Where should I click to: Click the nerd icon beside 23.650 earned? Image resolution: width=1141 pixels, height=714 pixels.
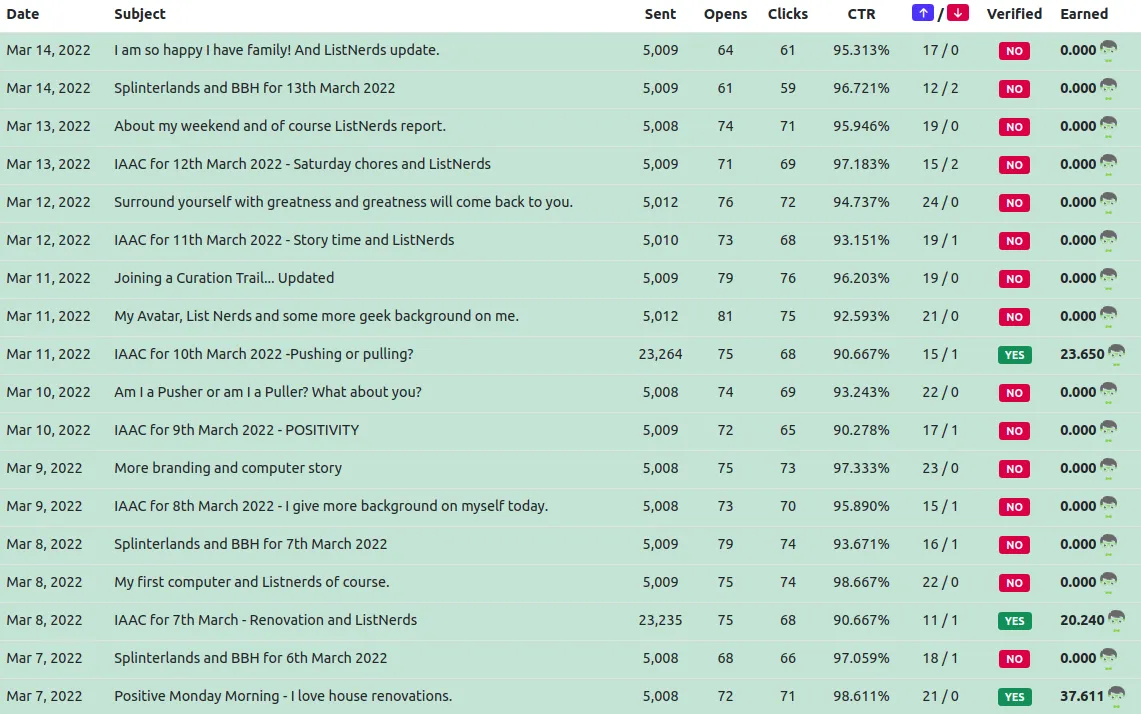click(1116, 355)
